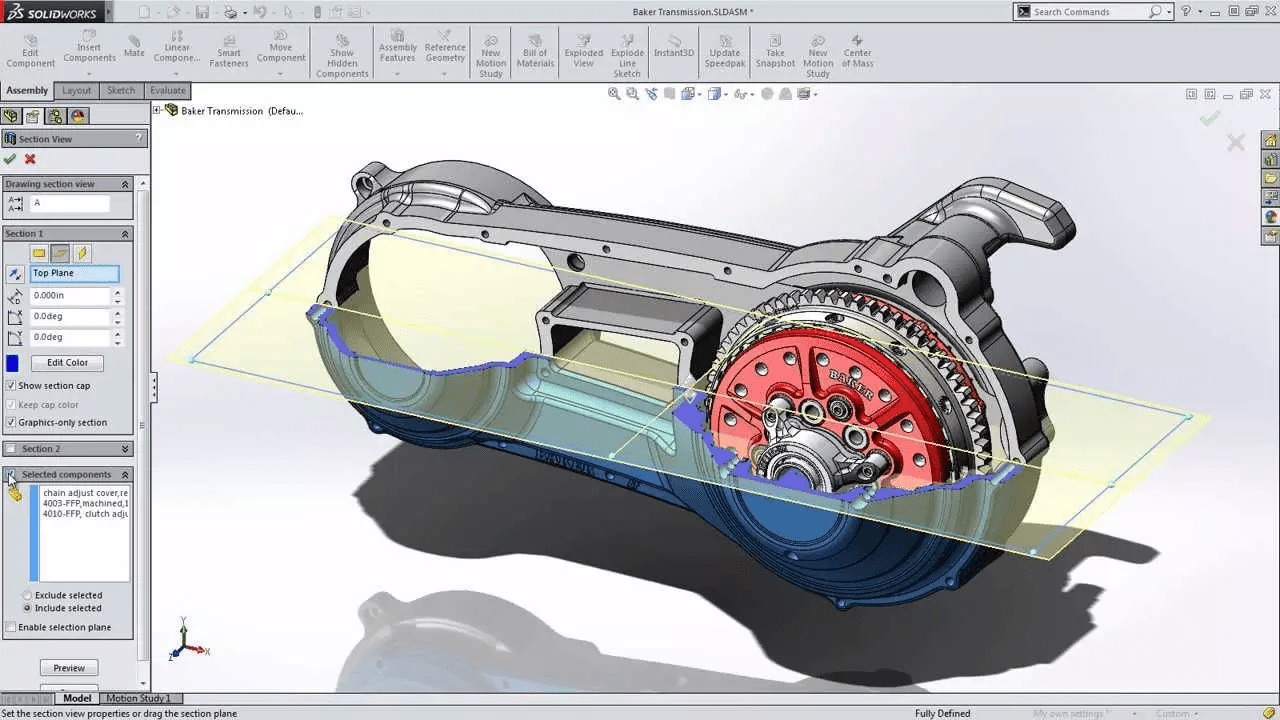Collapse the Section 1 panel

[125, 233]
